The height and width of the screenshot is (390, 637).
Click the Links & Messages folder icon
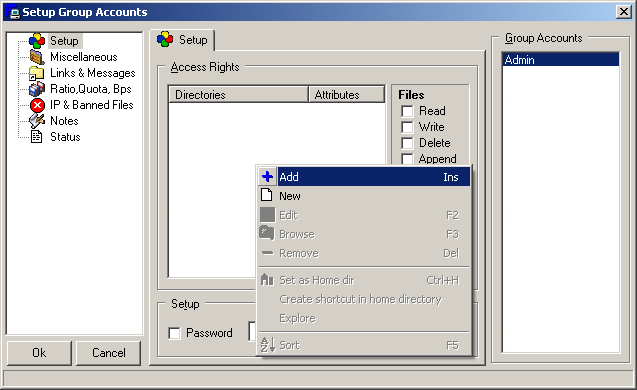click(x=37, y=73)
